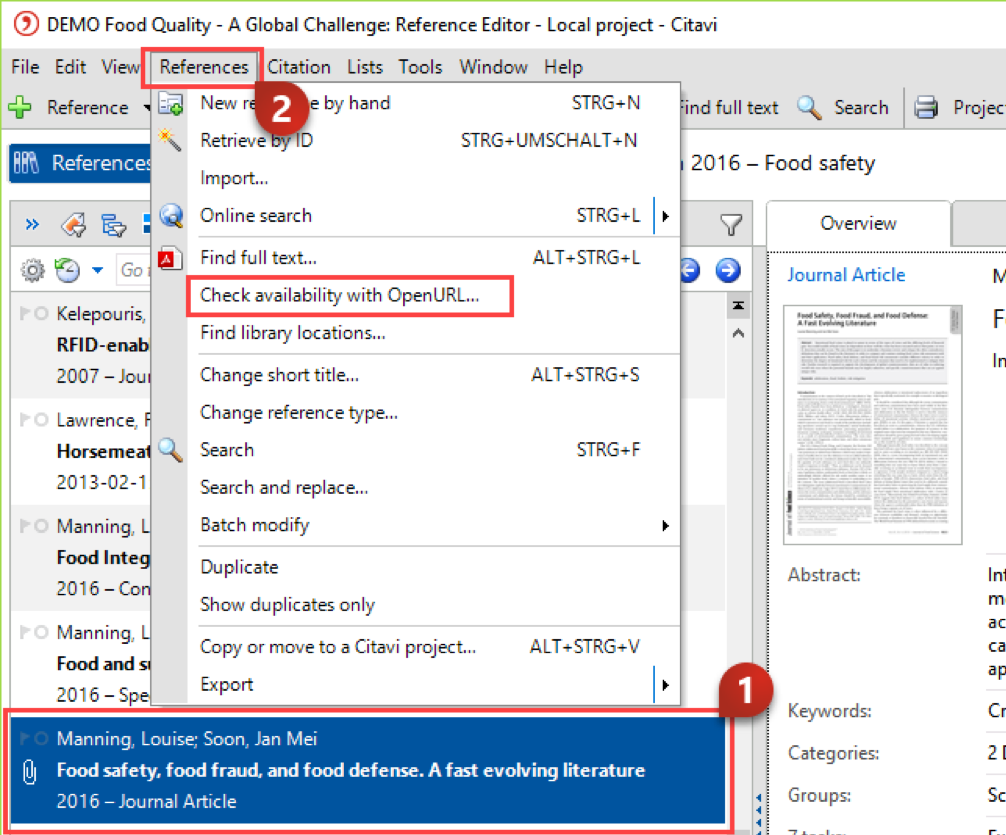The image size is (1006, 835).
Task: Click the magnifier icon beside menu Search
Action: click(x=171, y=450)
